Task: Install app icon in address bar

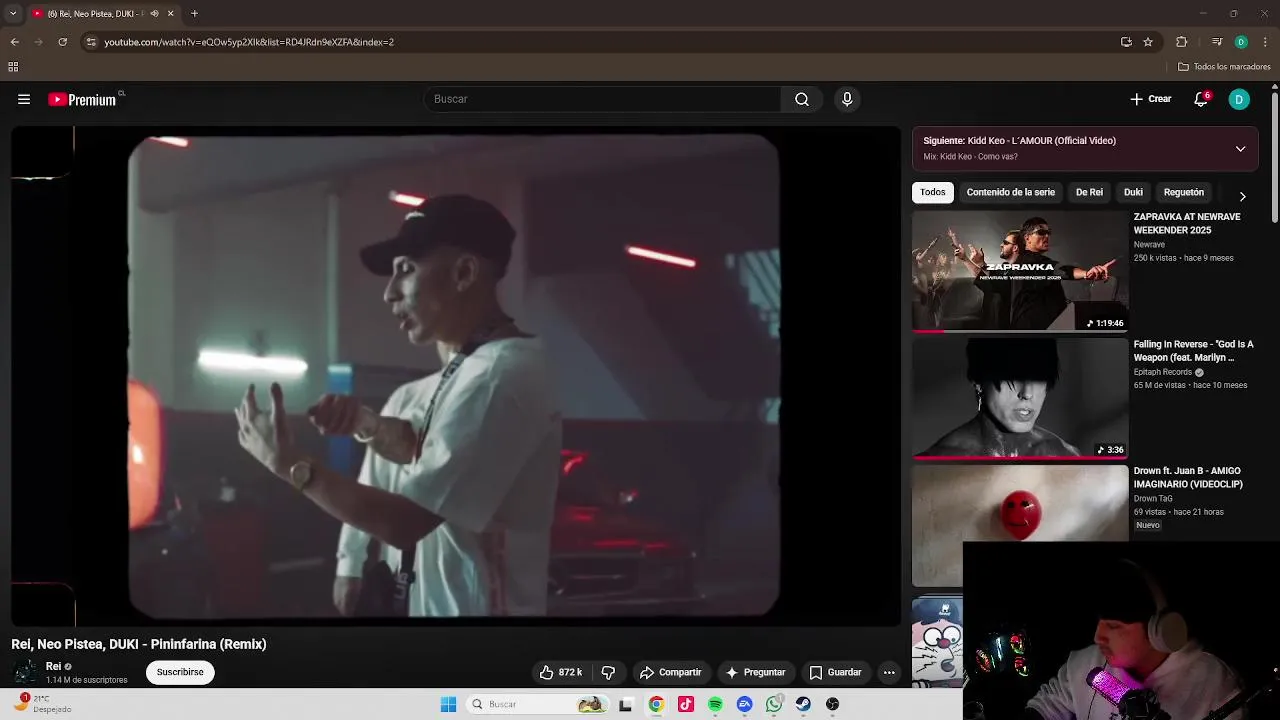Action: pos(1126,42)
